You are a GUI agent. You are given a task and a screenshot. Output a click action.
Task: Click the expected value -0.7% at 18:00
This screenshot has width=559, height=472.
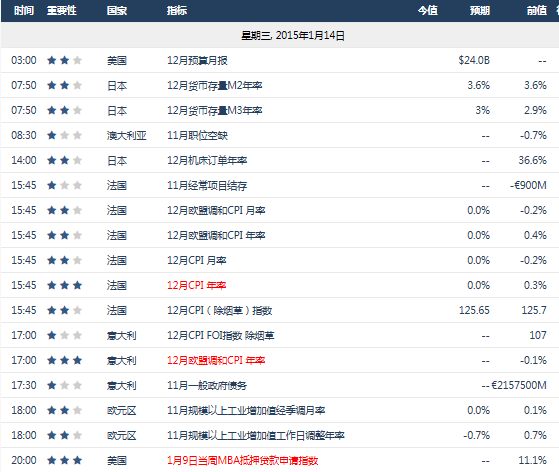476,435
